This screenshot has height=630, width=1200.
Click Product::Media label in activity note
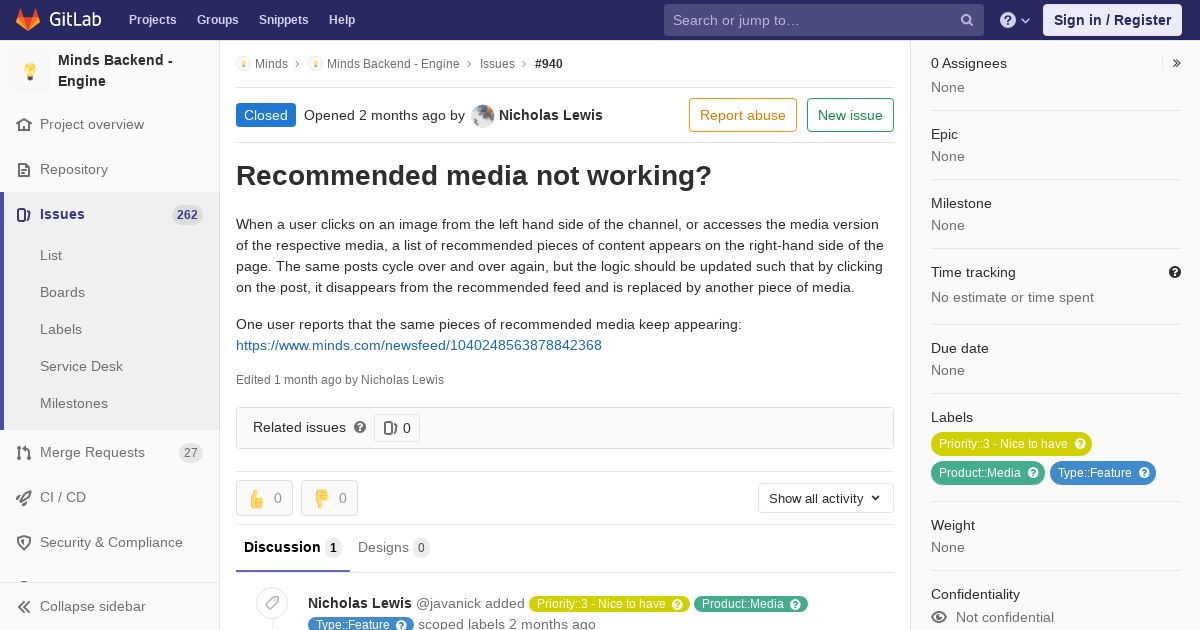point(751,604)
